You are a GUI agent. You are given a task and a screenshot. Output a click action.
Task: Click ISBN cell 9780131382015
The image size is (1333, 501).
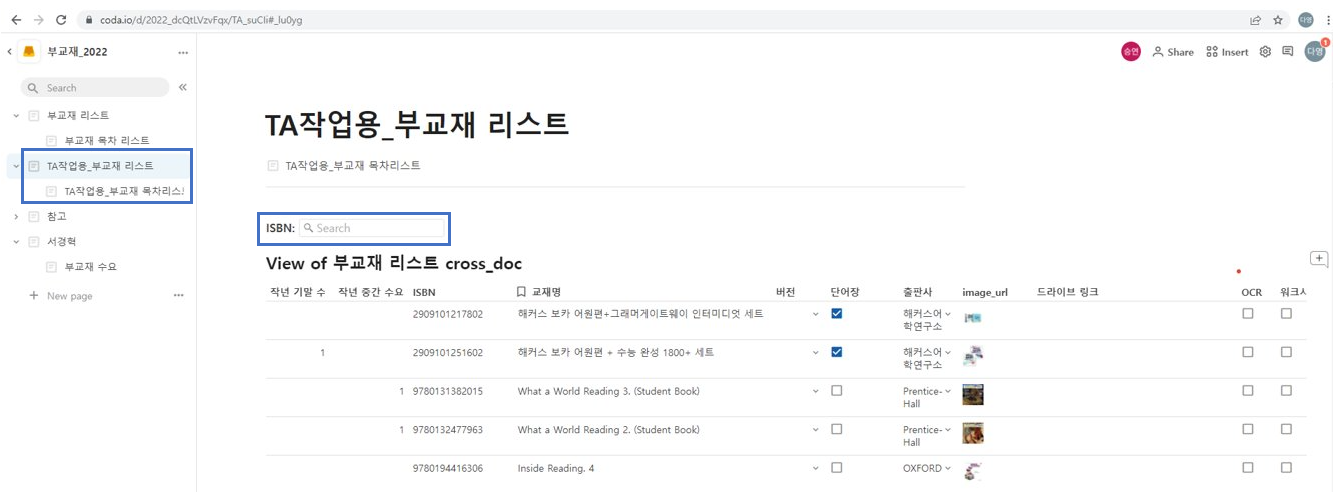[x=447, y=391]
